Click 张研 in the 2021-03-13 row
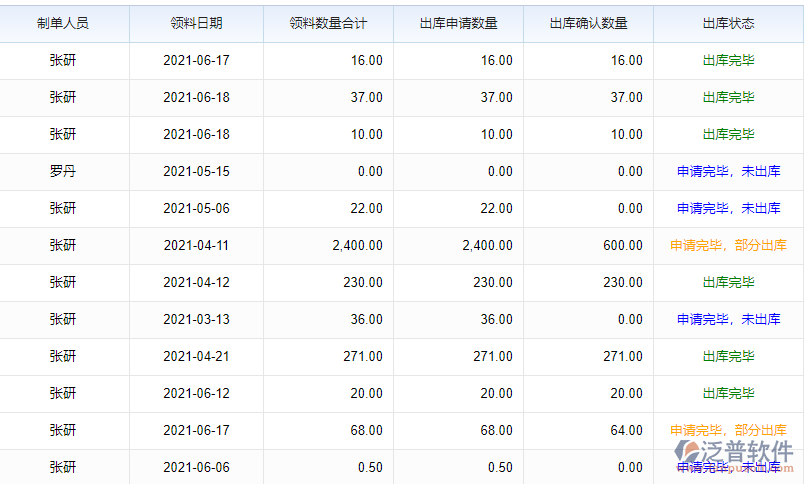Screen dimensions: 804x484 click(x=63, y=319)
